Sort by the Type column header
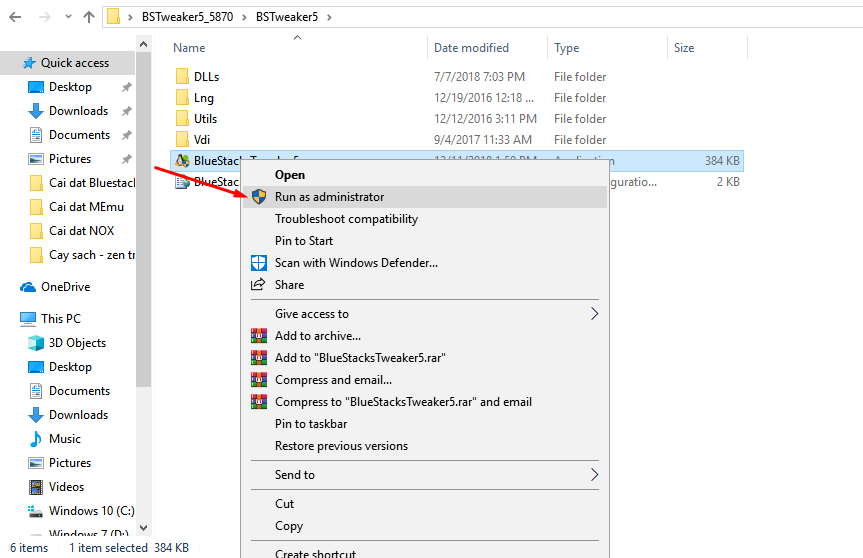 pyautogui.click(x=566, y=48)
